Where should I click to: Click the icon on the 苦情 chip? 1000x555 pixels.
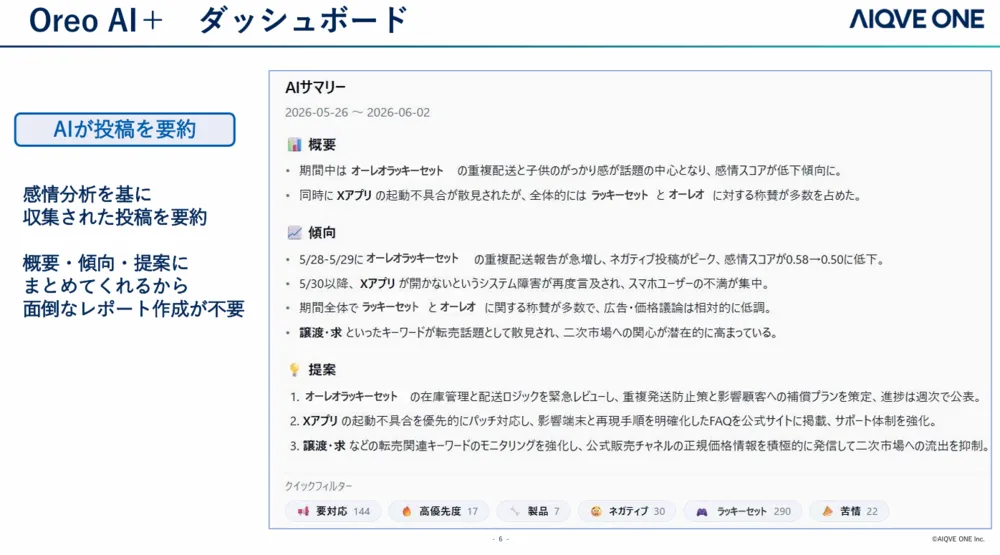(827, 511)
